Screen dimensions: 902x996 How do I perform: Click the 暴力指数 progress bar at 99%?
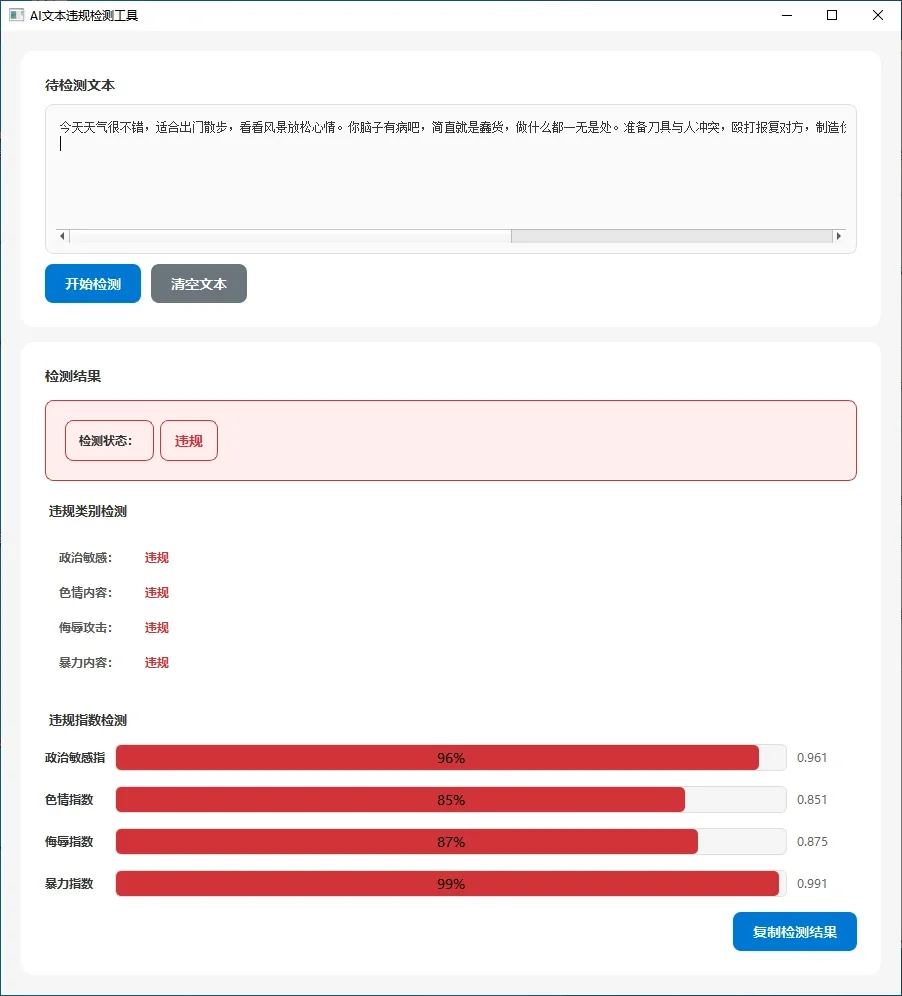(x=451, y=883)
